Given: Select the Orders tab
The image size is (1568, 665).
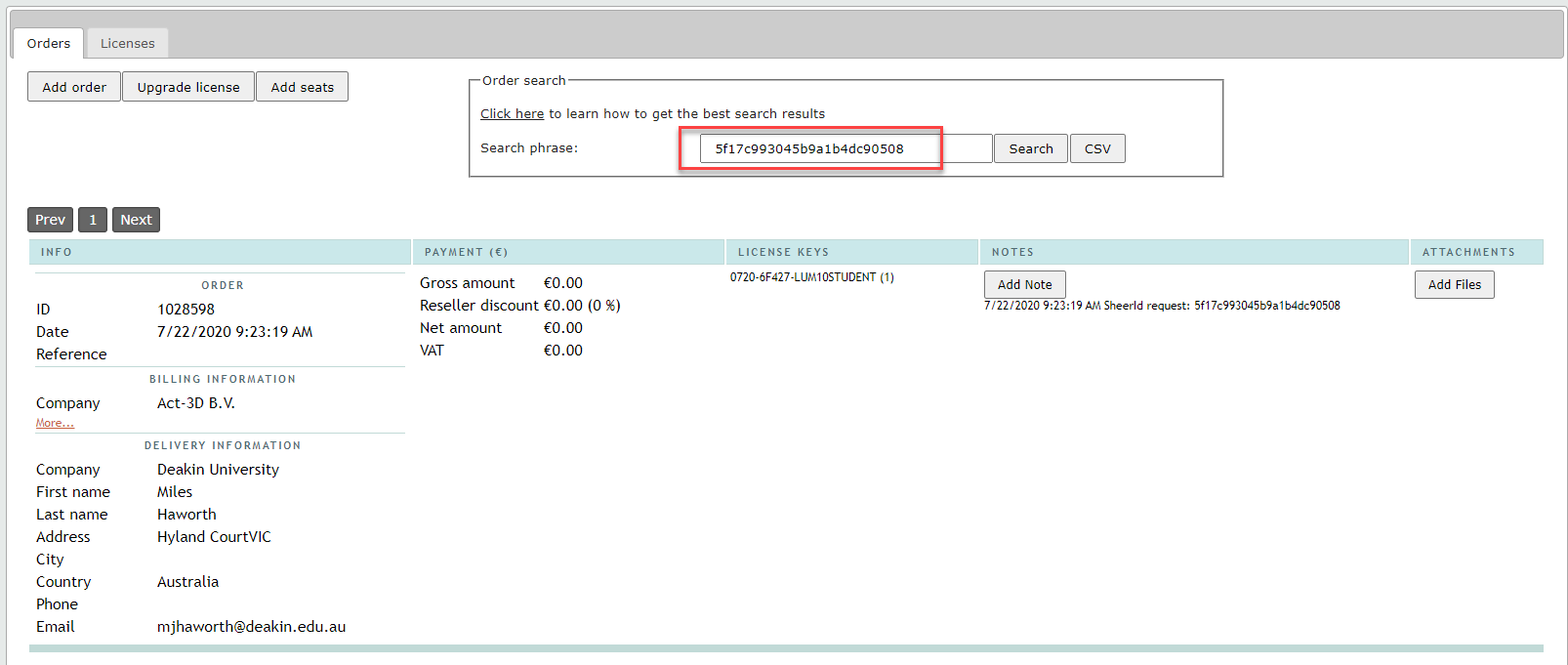Looking at the screenshot, I should pyautogui.click(x=49, y=43).
